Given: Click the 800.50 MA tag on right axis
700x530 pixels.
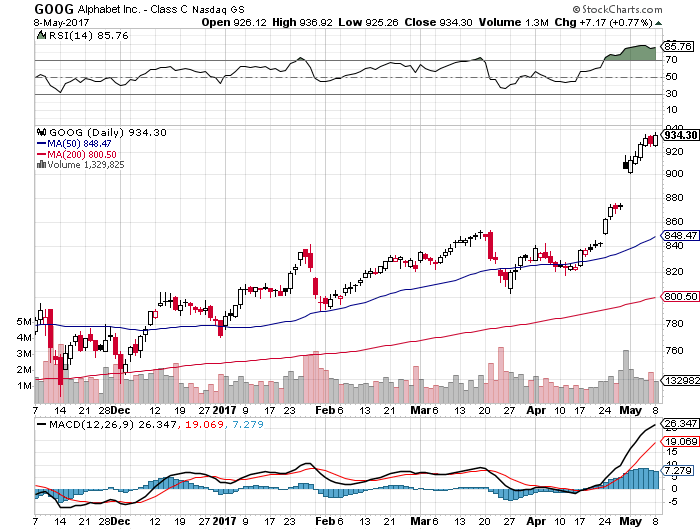Looking at the screenshot, I should pyautogui.click(x=680, y=296).
